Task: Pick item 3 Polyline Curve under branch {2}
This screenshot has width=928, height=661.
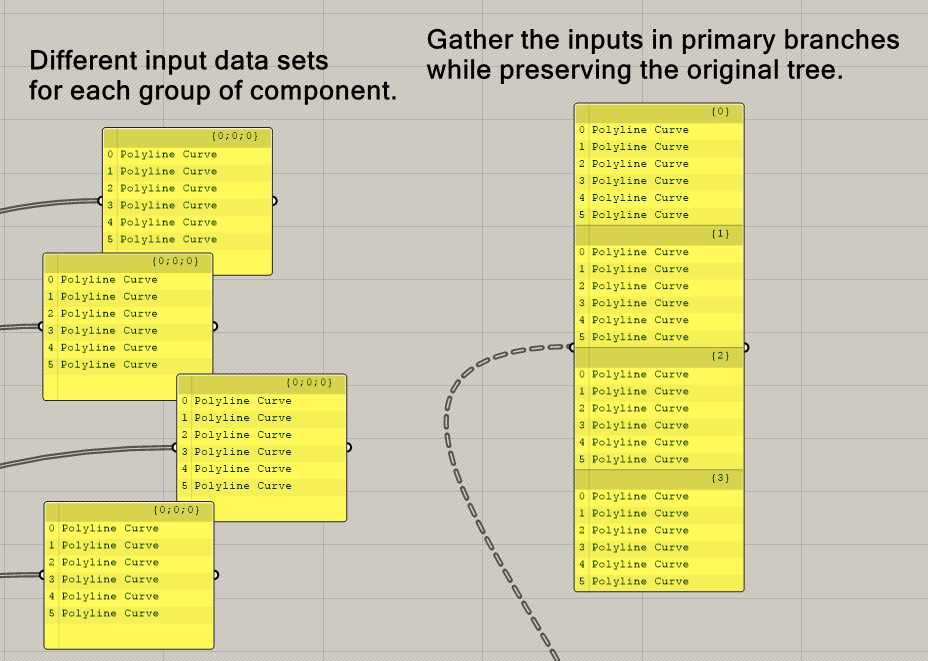Action: click(x=640, y=425)
